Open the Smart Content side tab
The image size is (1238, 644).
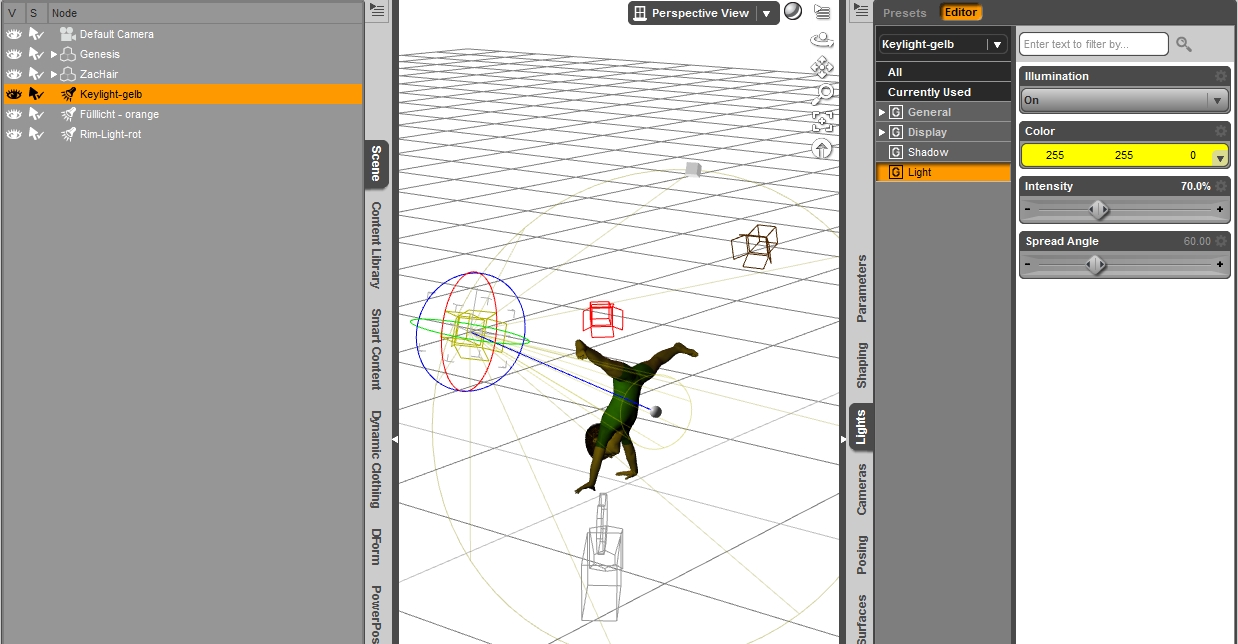pos(376,349)
